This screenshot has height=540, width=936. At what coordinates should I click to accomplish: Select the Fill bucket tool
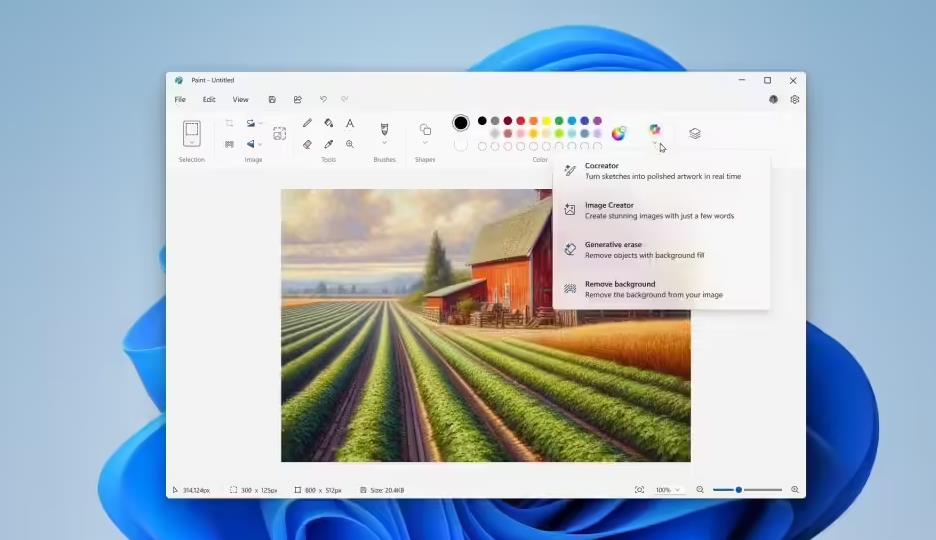[x=328, y=123]
